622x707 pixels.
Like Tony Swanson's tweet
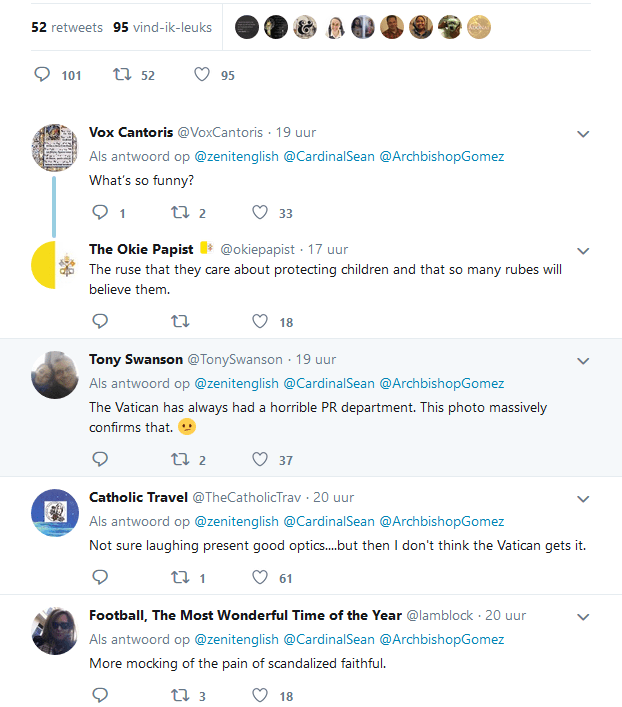point(260,459)
